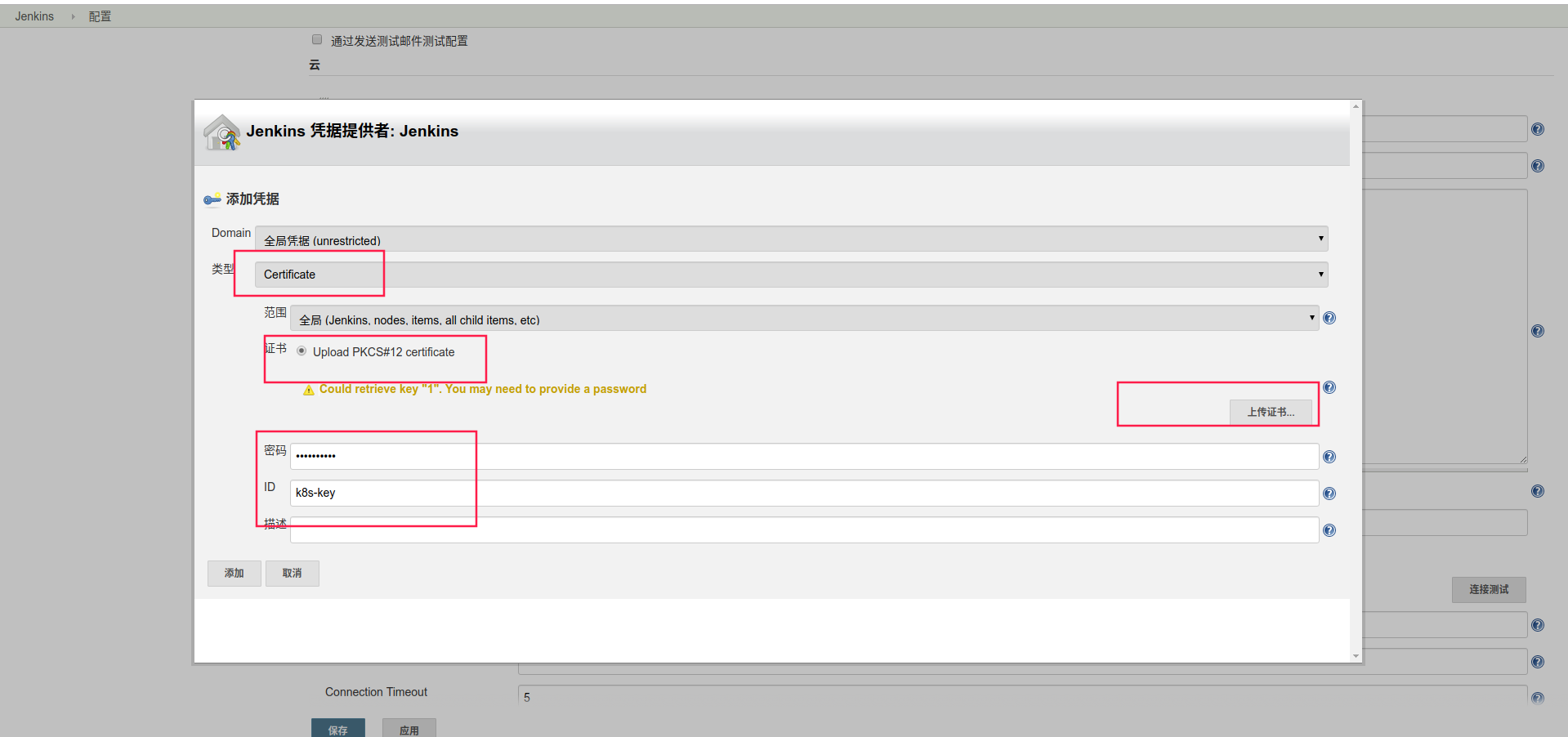Viewport: 1568px width, 737px height.
Task: Click dialog scrollbar up arrow
Action: [x=1356, y=106]
